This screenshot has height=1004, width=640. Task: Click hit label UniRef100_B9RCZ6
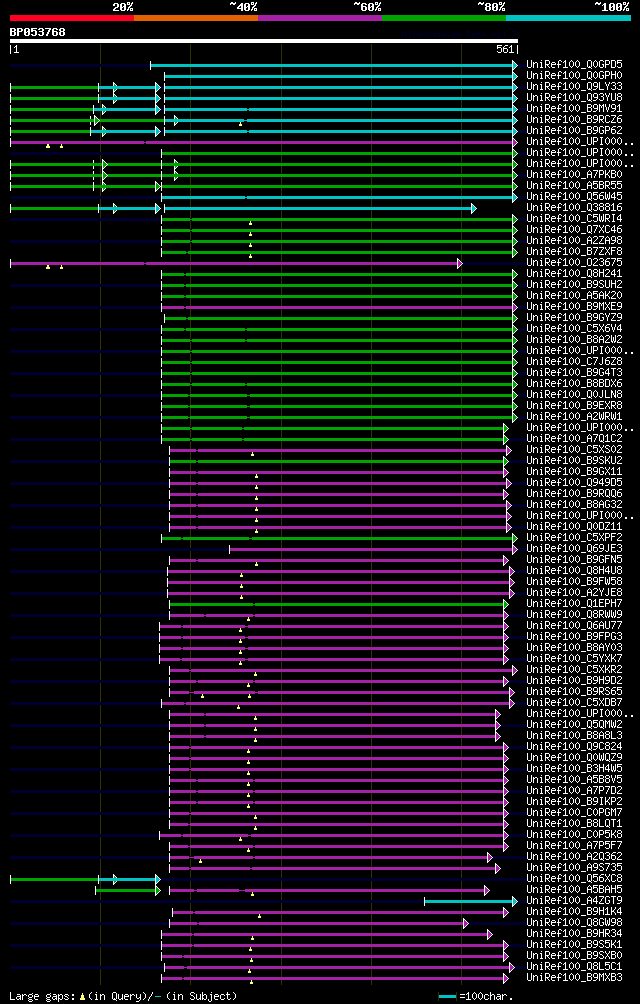click(574, 120)
